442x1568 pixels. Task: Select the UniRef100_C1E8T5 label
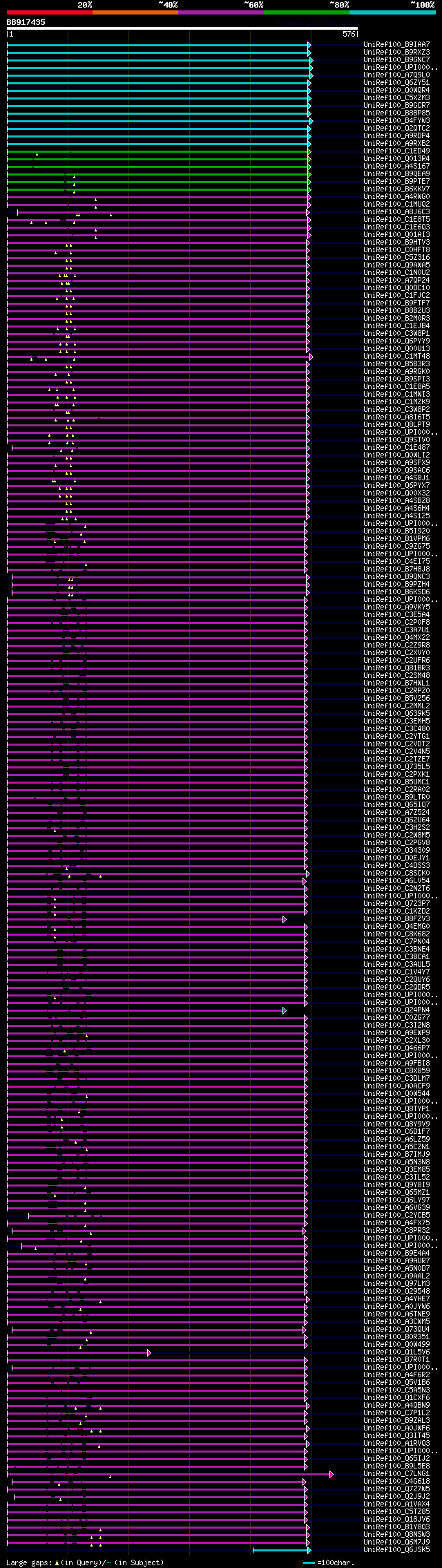coord(396,219)
